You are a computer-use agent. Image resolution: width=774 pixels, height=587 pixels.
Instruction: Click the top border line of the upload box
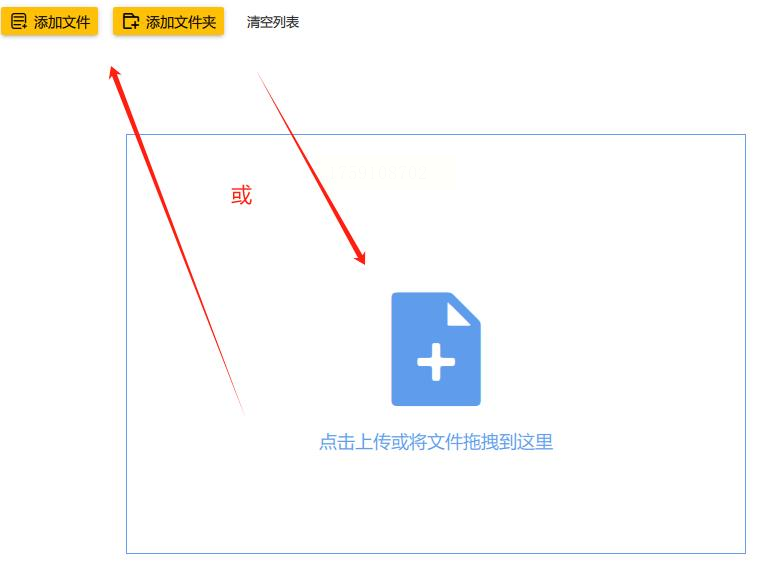(x=436, y=134)
